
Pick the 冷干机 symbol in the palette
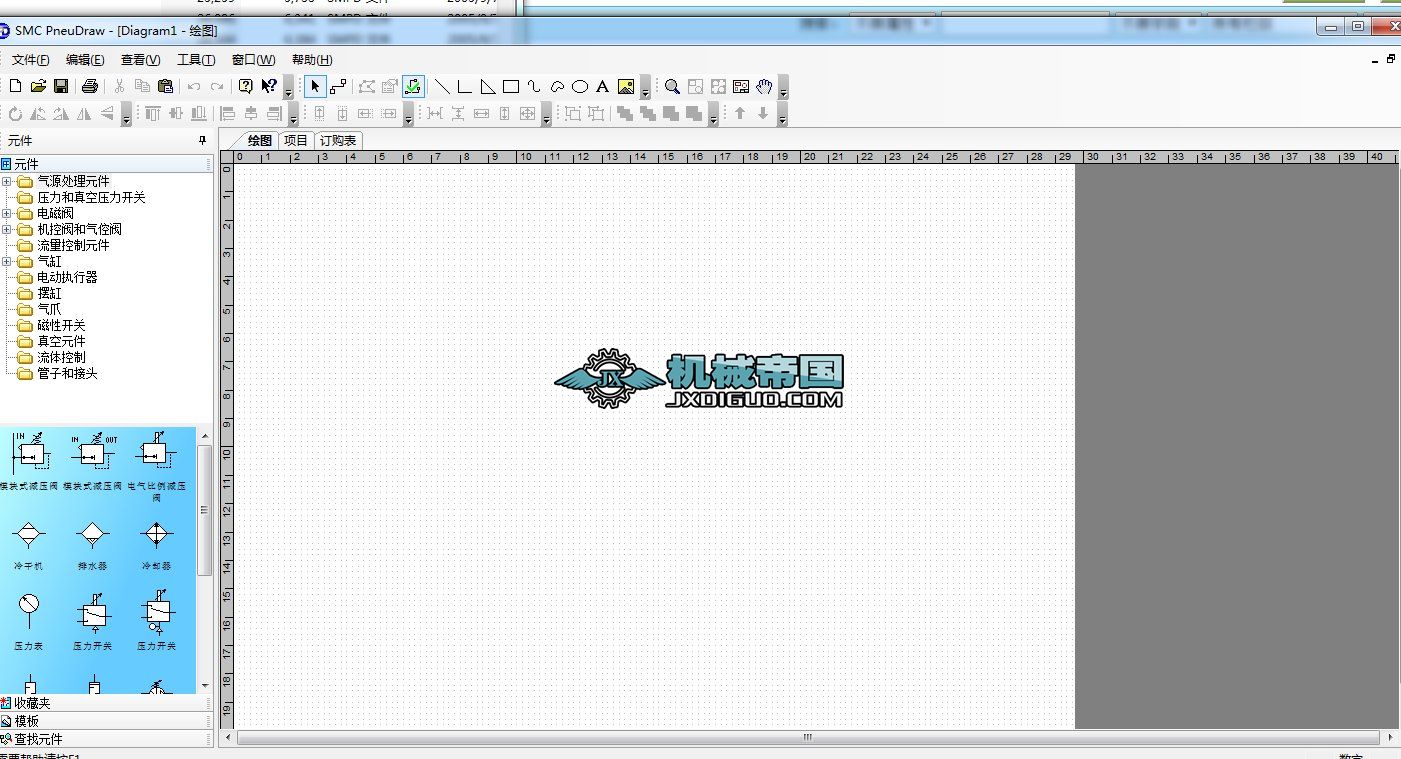click(29, 546)
